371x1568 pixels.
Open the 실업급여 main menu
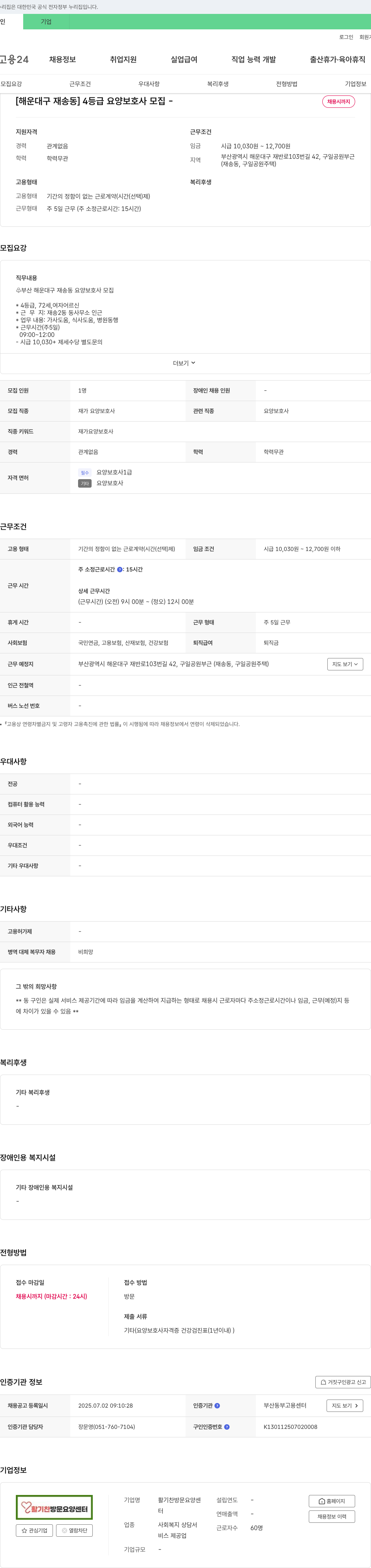coord(184,60)
